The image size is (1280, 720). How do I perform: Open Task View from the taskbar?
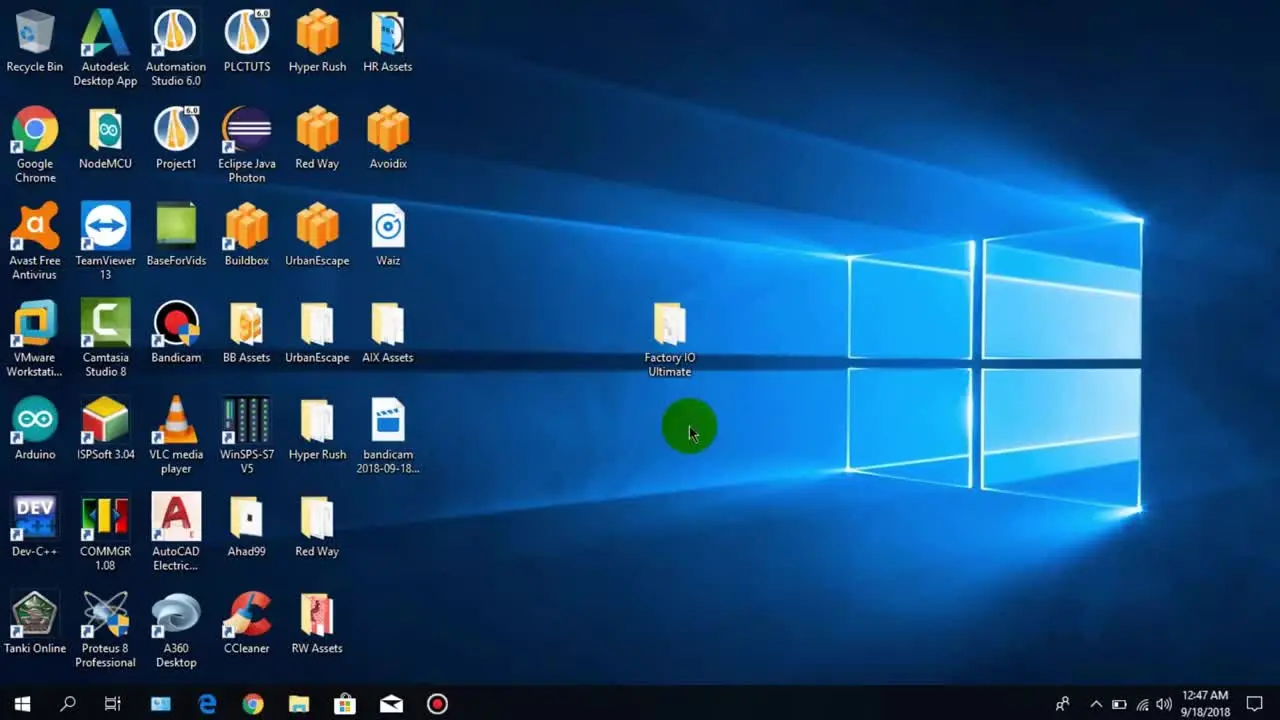tap(113, 704)
